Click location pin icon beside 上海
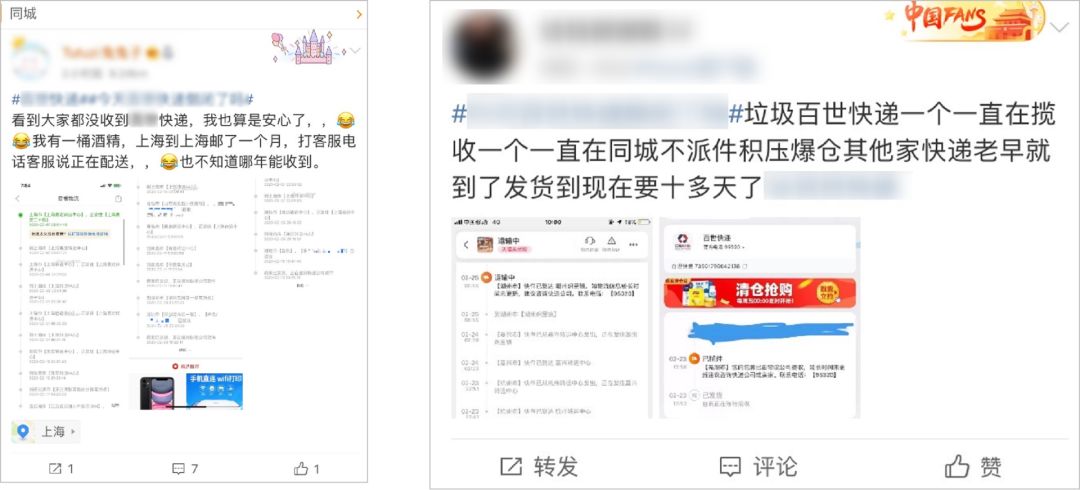The image size is (1080, 490). coord(24,432)
